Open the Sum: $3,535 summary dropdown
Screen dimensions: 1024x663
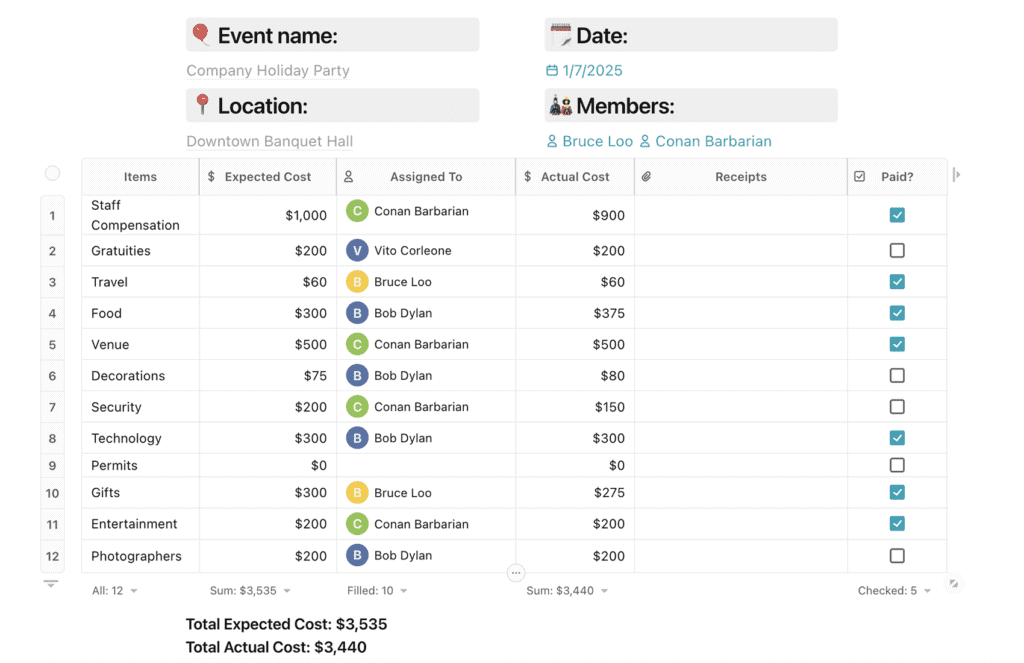250,591
